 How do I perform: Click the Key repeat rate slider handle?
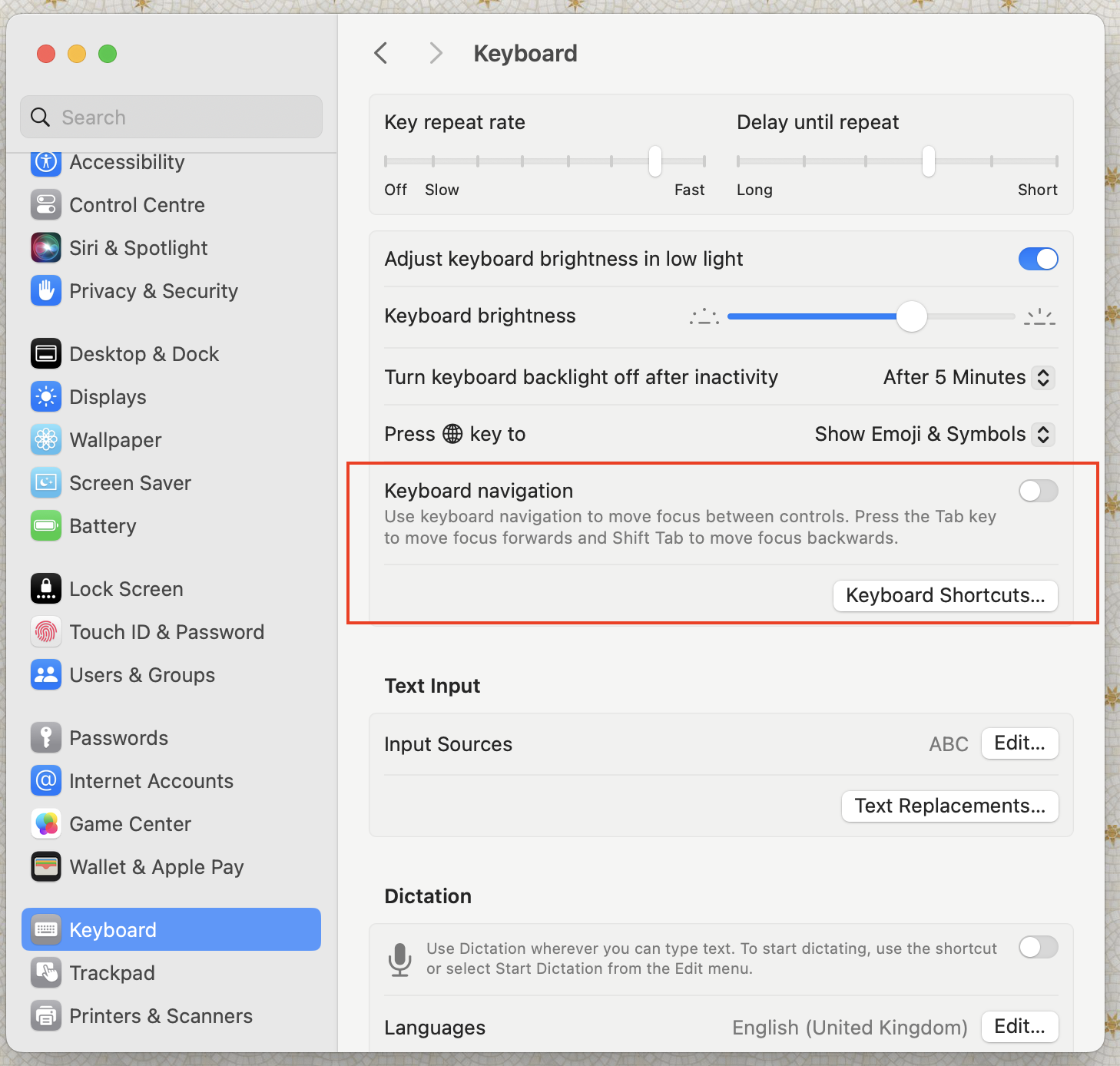(655, 161)
